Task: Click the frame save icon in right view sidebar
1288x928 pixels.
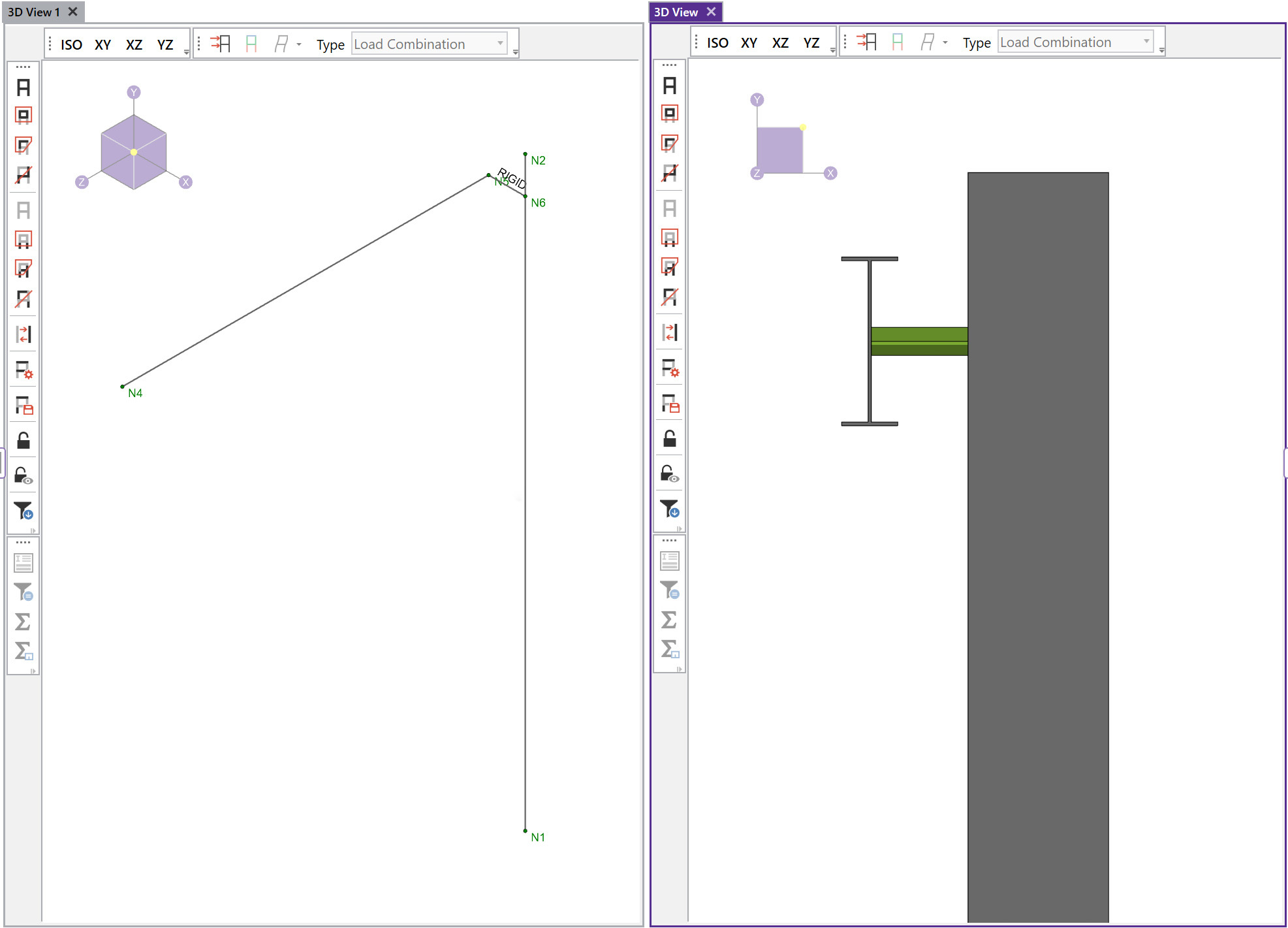Action: coord(670,404)
